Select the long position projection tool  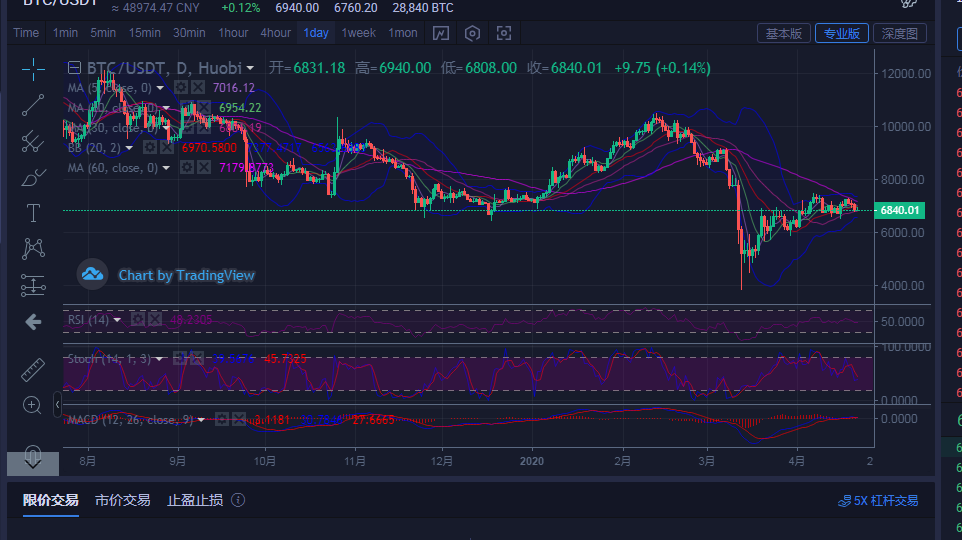[x=33, y=285]
